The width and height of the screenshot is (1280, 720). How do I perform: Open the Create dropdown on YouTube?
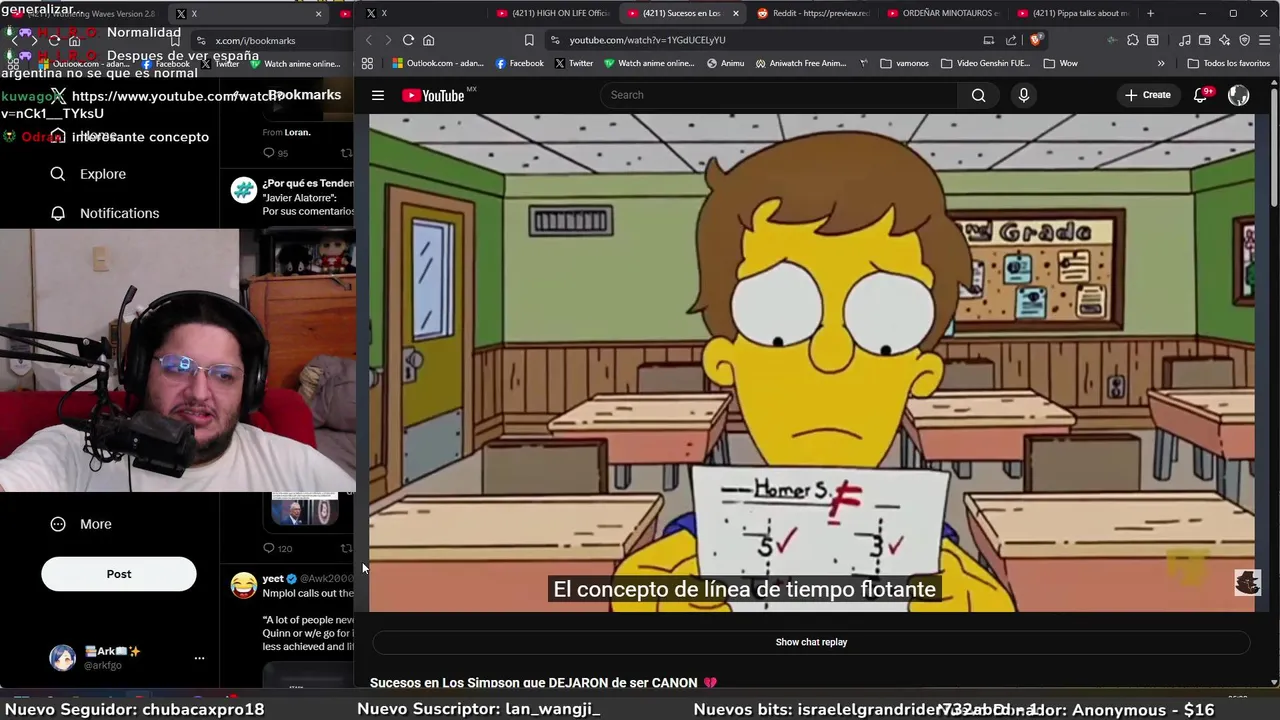(x=1147, y=95)
